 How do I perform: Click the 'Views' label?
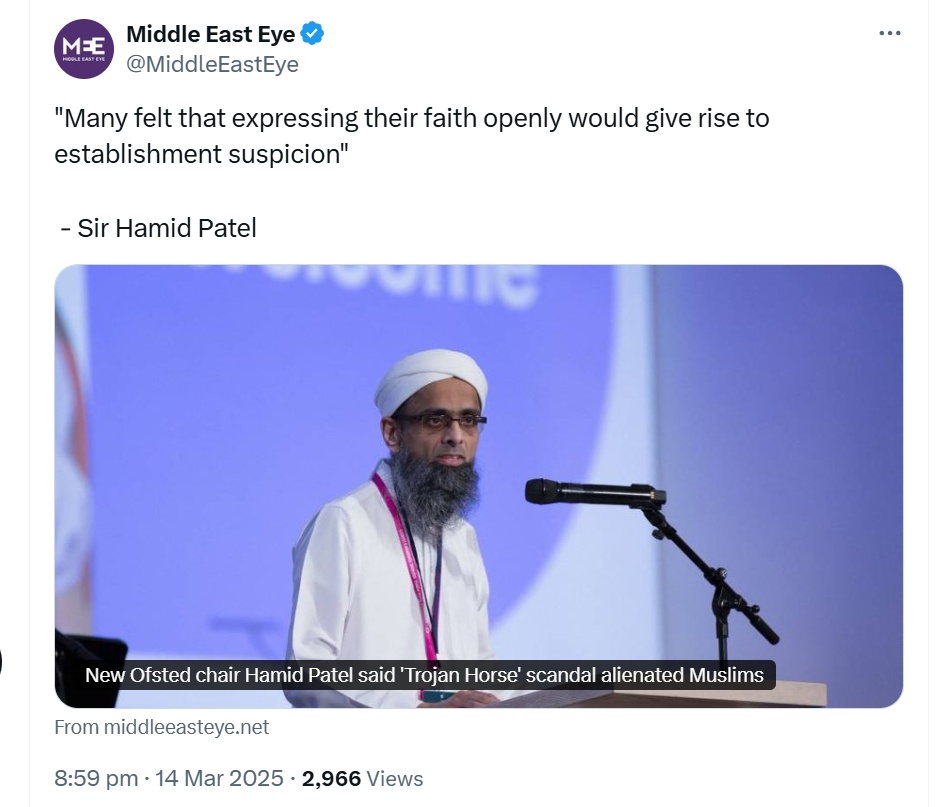395,778
